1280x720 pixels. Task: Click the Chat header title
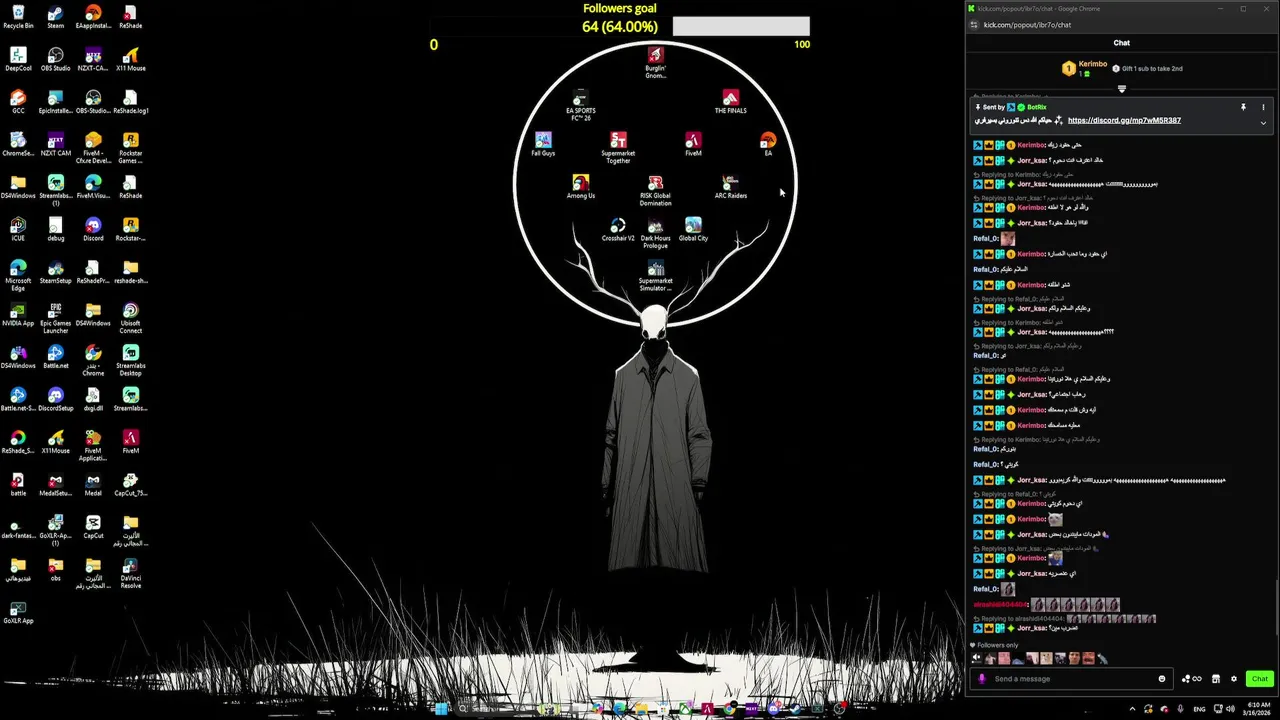point(1122,43)
